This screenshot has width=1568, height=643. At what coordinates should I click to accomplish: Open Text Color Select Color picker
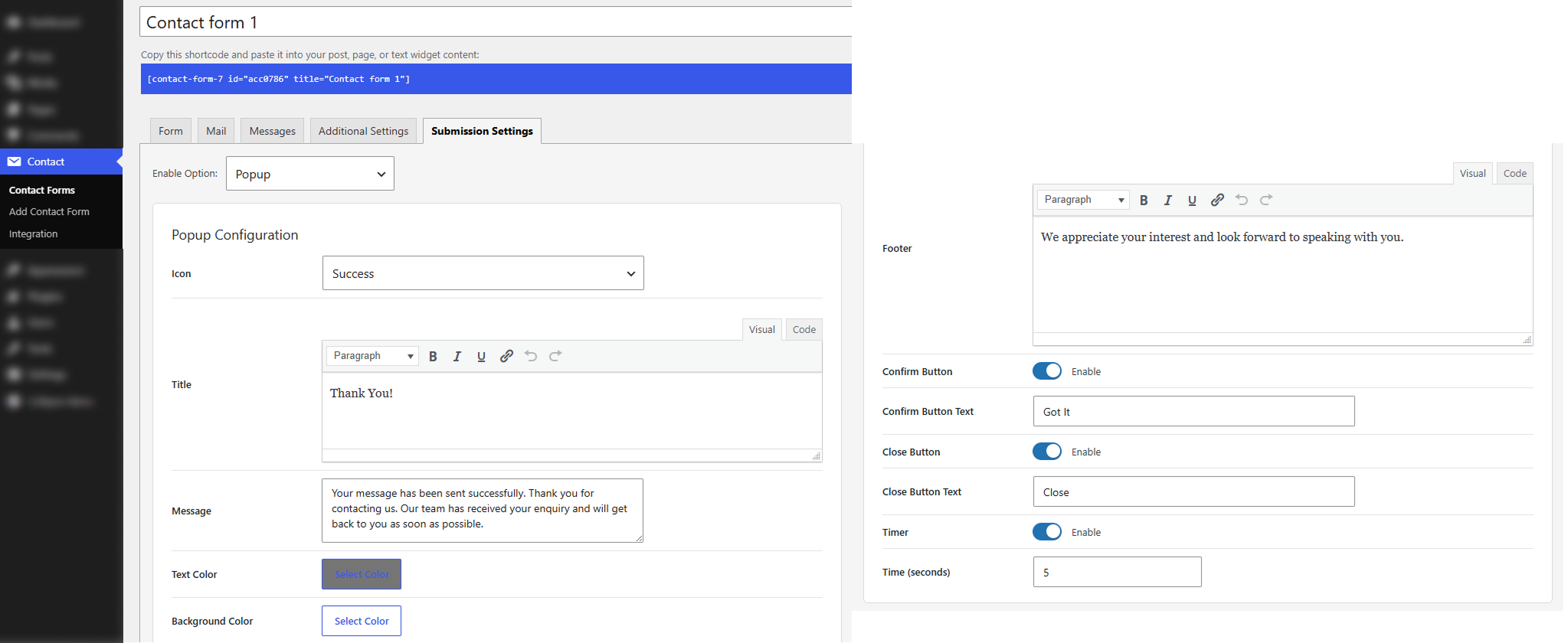[362, 574]
